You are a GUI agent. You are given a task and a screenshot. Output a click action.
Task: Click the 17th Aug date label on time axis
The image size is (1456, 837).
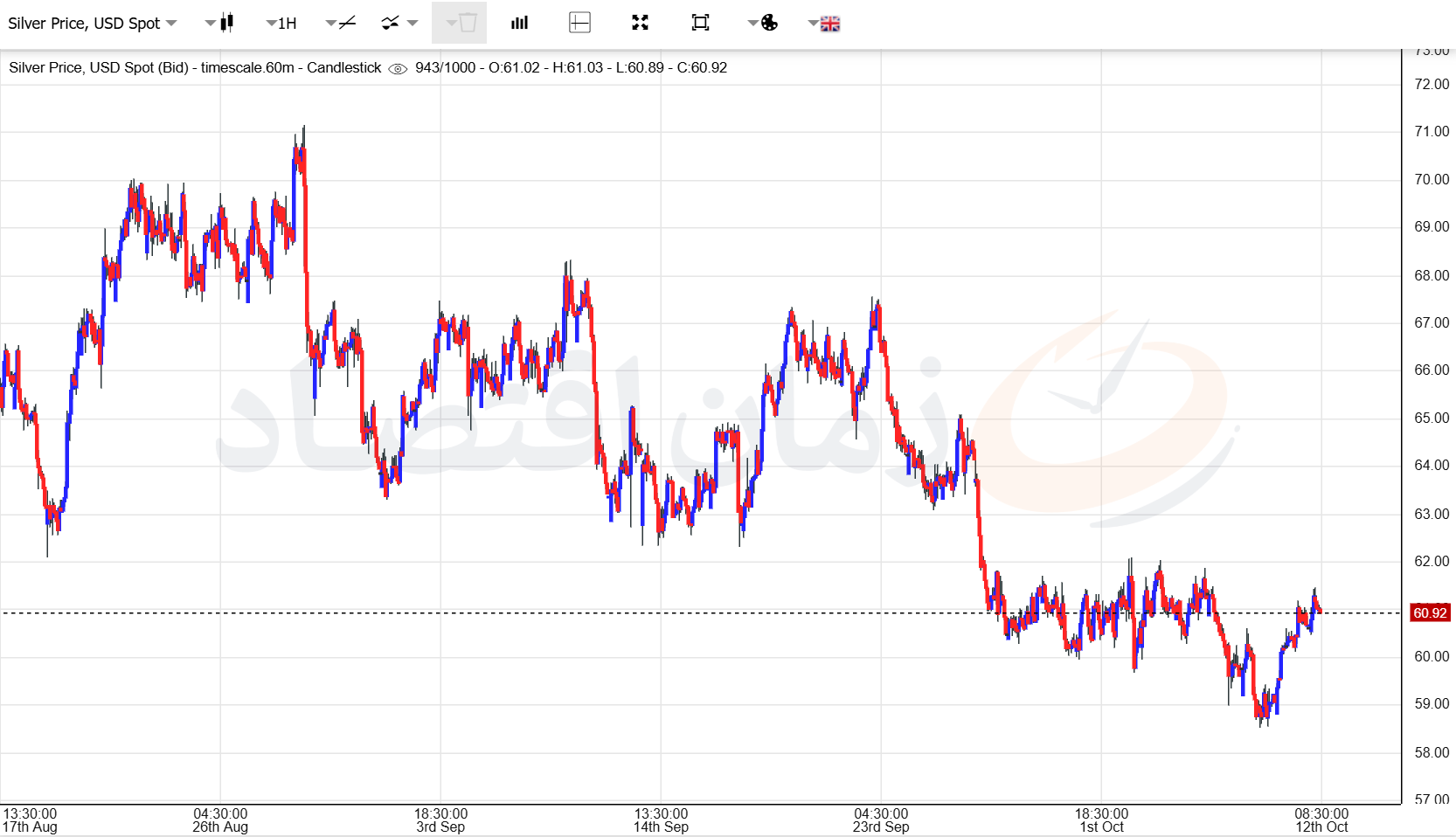click(30, 827)
